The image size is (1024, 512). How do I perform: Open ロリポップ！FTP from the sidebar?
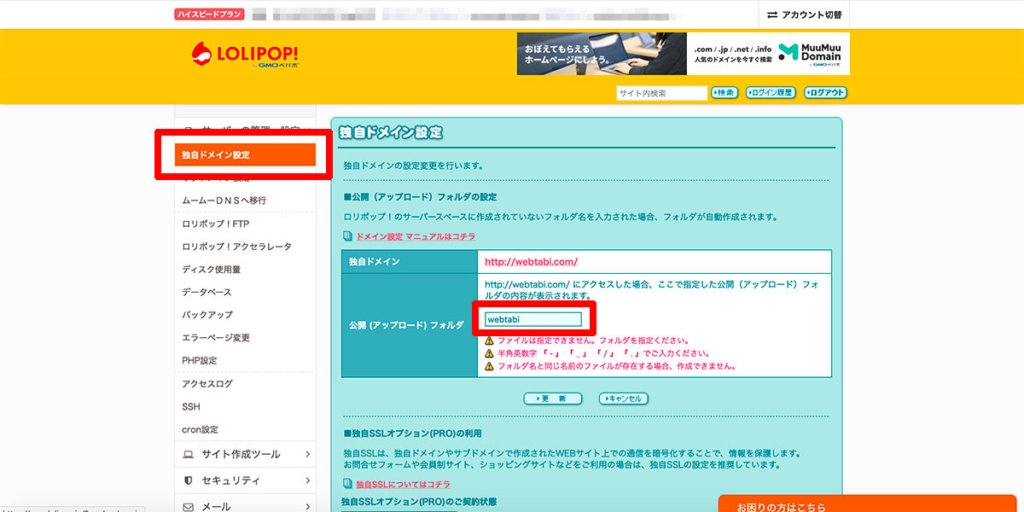click(215, 223)
